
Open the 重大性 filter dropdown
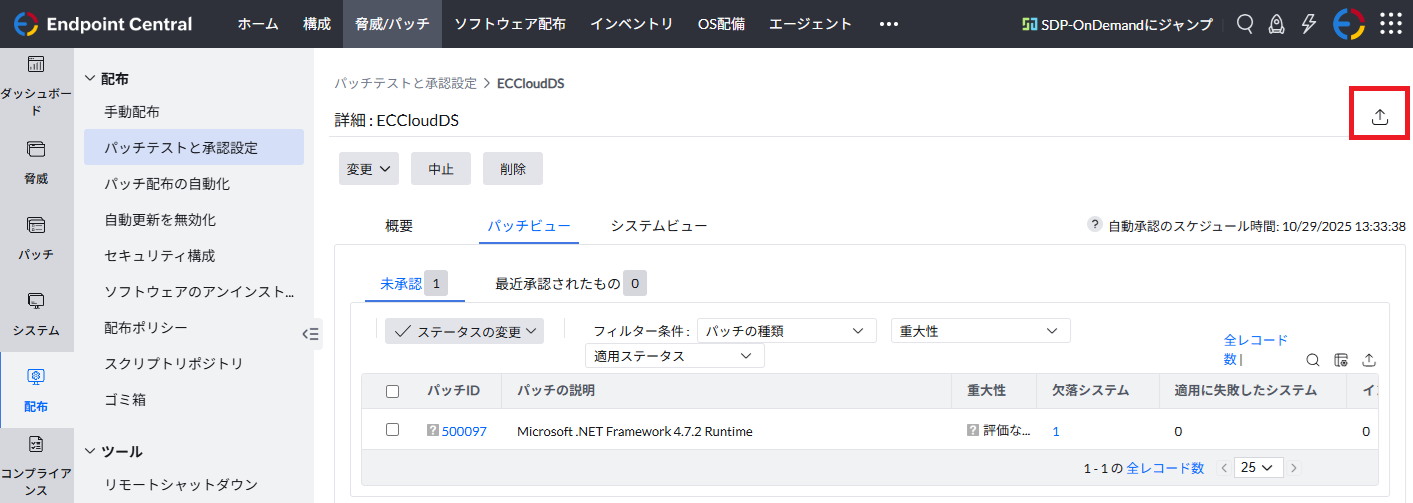coord(980,331)
